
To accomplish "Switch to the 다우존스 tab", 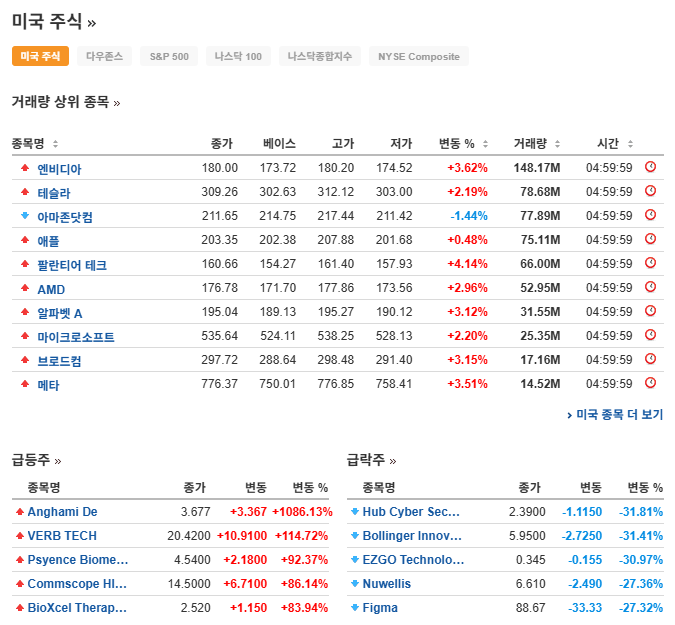I will point(104,56).
